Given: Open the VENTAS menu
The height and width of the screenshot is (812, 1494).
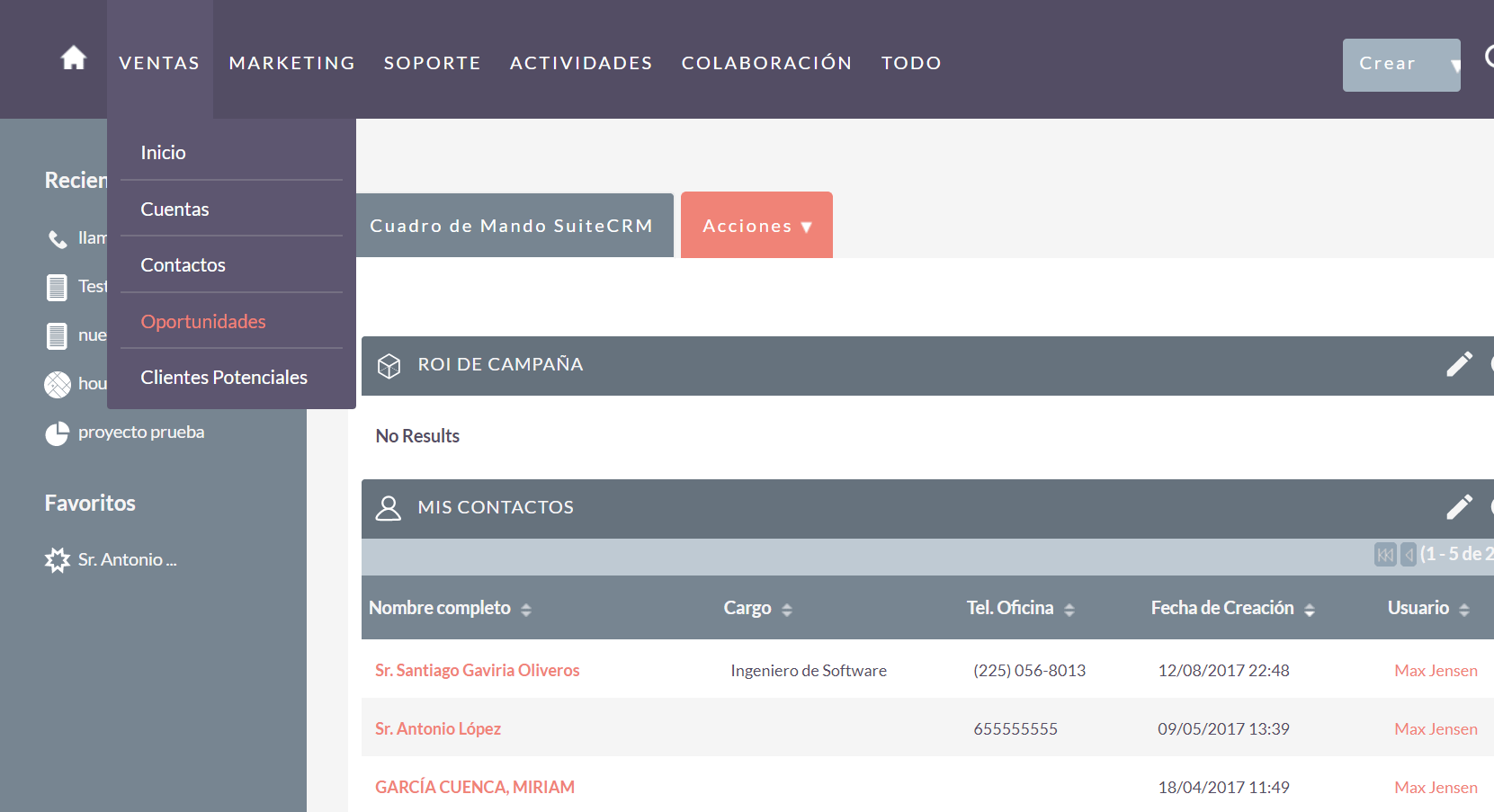Looking at the screenshot, I should [x=159, y=62].
